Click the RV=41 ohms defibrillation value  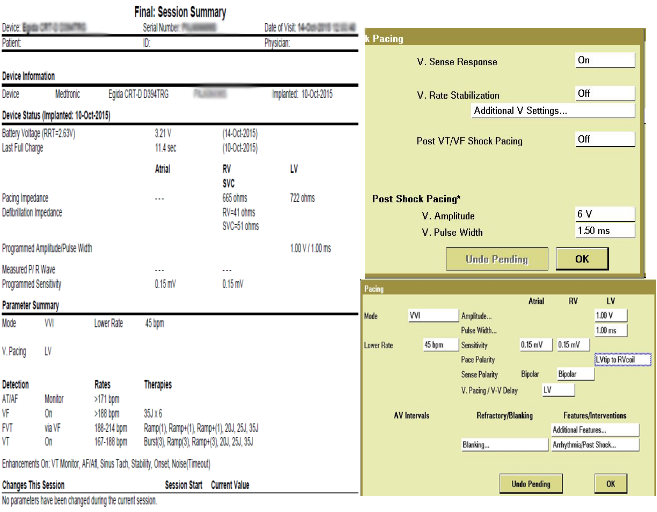239,212
